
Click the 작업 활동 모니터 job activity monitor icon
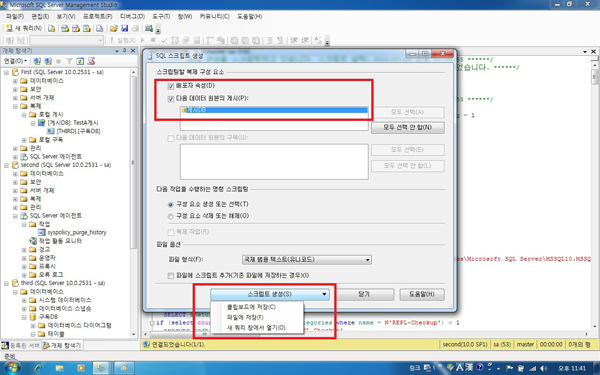(33, 241)
